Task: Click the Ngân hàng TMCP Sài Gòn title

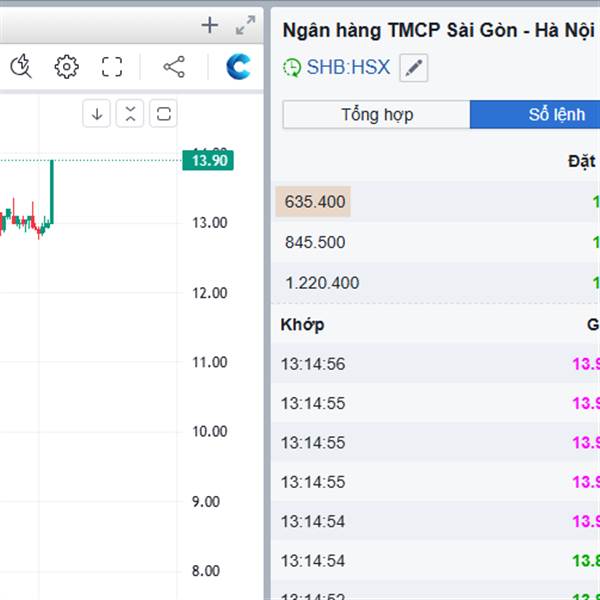Action: [x=439, y=31]
